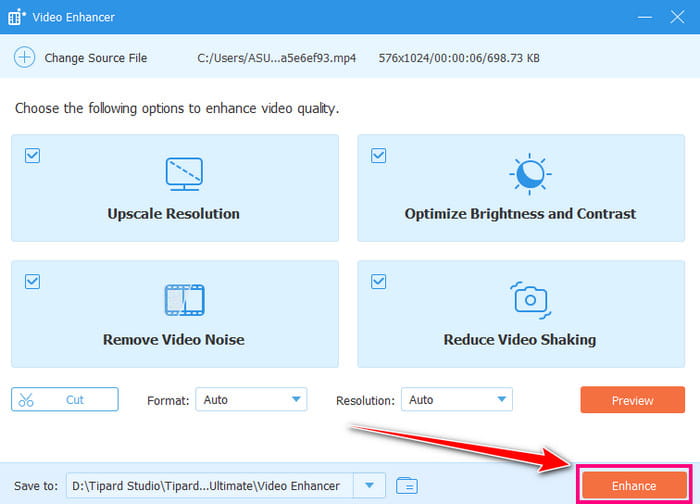
Task: Click the source file path C:/Users/ASU...a5e6ef93.mp4
Action: tap(277, 58)
